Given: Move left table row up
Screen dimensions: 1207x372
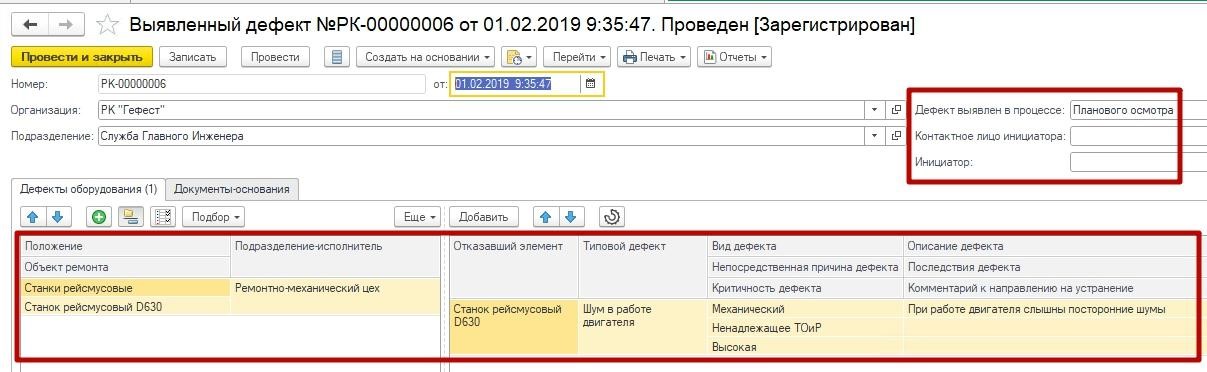Looking at the screenshot, I should [33, 216].
